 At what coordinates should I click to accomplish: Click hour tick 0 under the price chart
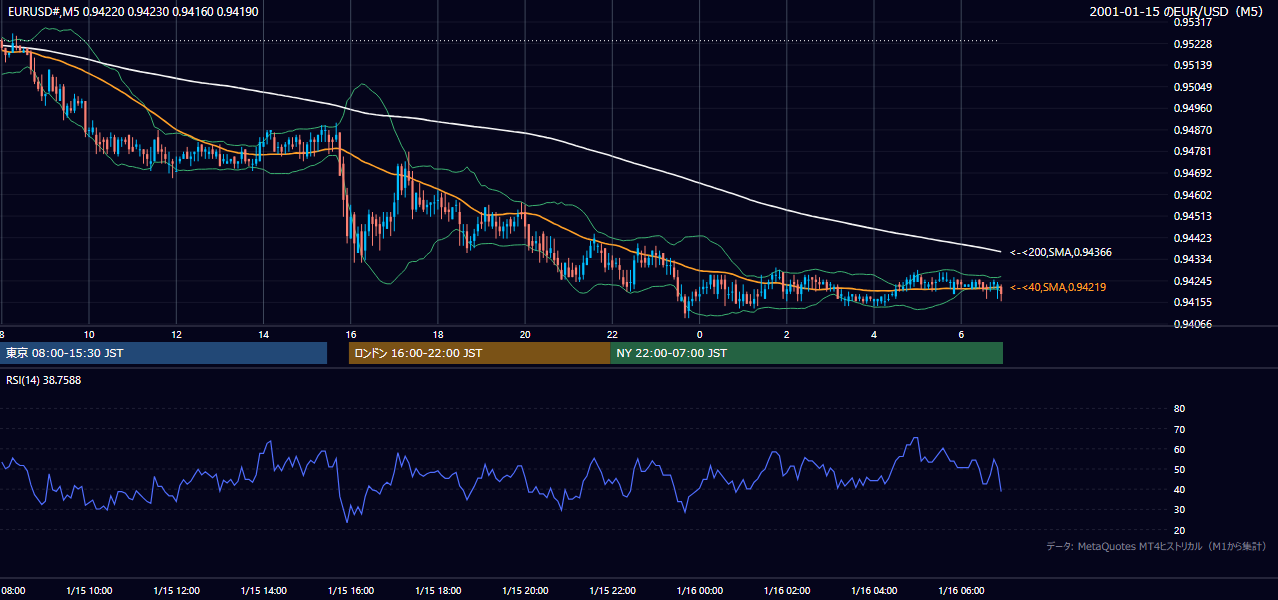coord(700,334)
